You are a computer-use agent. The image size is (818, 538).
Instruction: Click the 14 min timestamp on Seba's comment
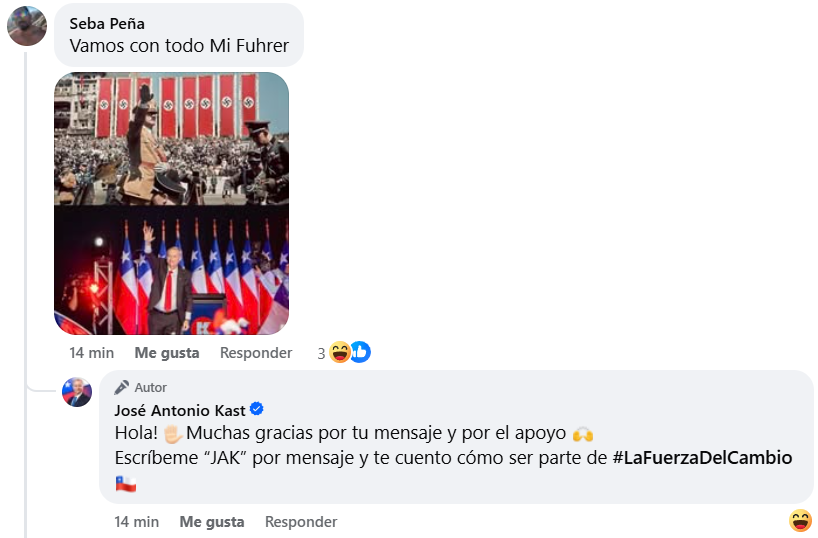tap(92, 353)
